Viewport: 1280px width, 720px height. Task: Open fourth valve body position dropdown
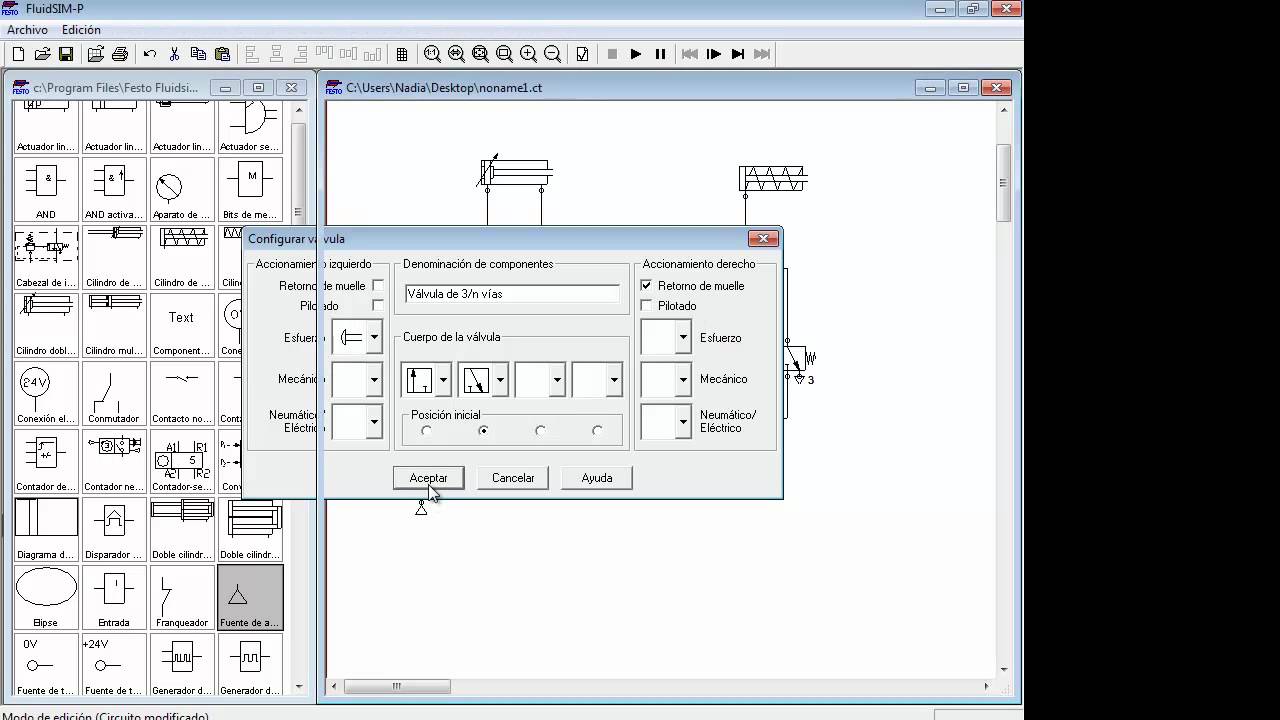[615, 379]
